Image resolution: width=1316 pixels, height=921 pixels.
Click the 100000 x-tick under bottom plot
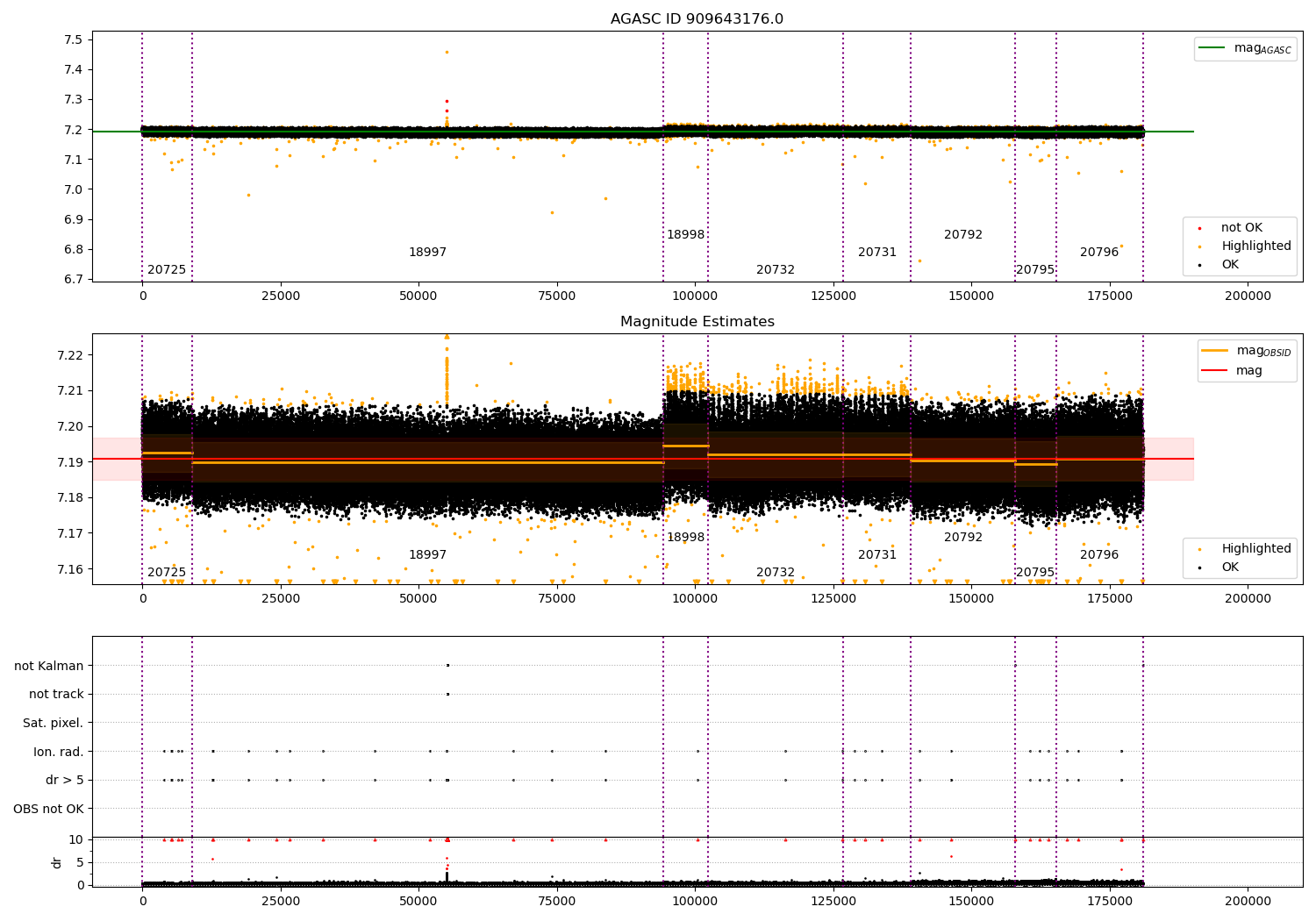[x=695, y=901]
